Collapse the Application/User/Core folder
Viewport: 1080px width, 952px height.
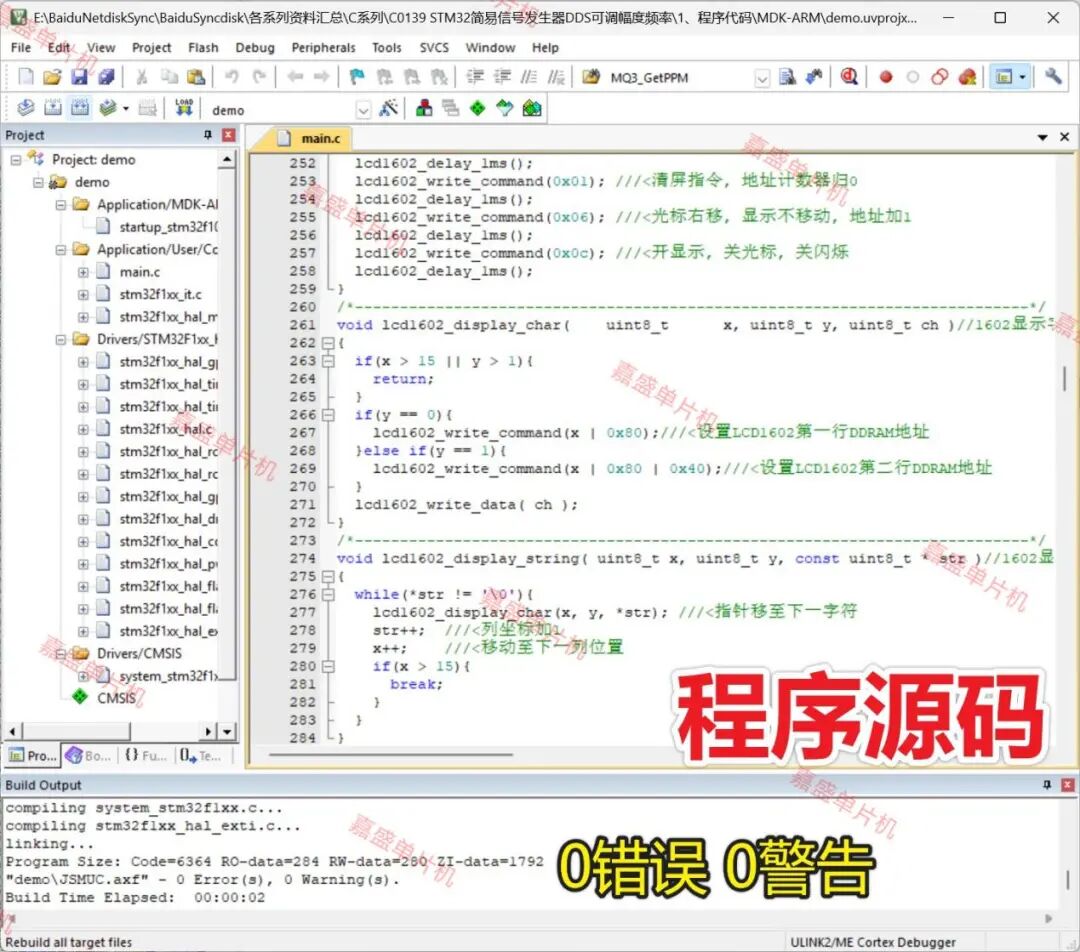pyautogui.click(x=61, y=249)
